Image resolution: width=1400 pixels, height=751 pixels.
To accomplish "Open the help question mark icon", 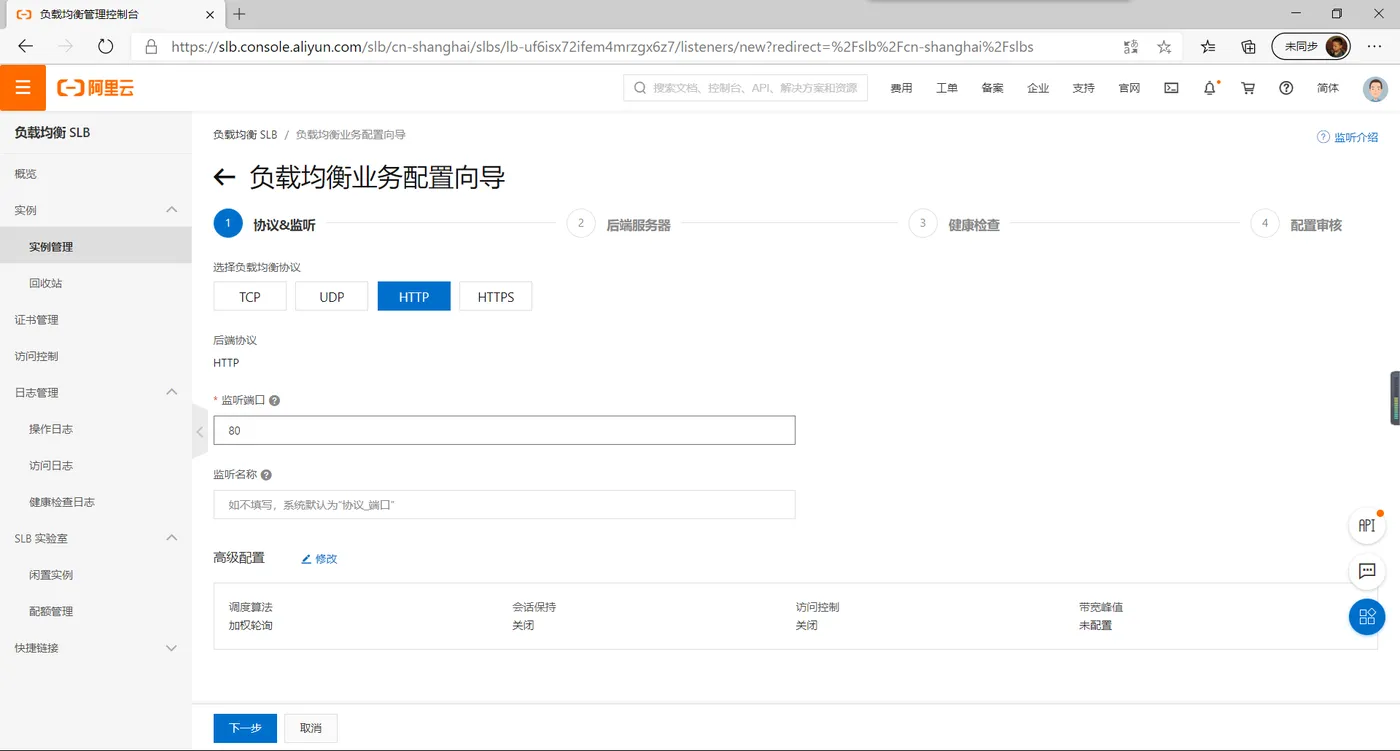I will click(1286, 88).
